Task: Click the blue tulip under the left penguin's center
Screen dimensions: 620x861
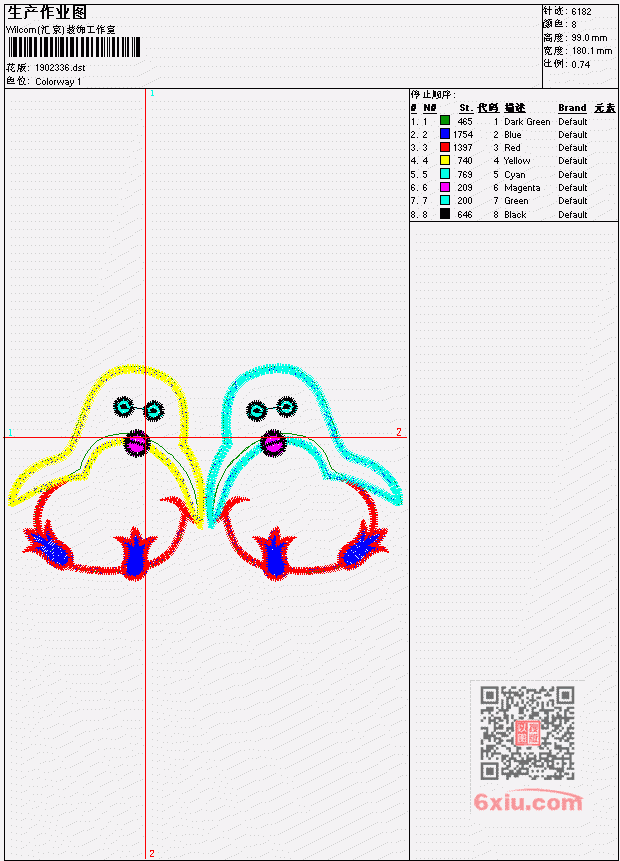Action: (x=135, y=554)
